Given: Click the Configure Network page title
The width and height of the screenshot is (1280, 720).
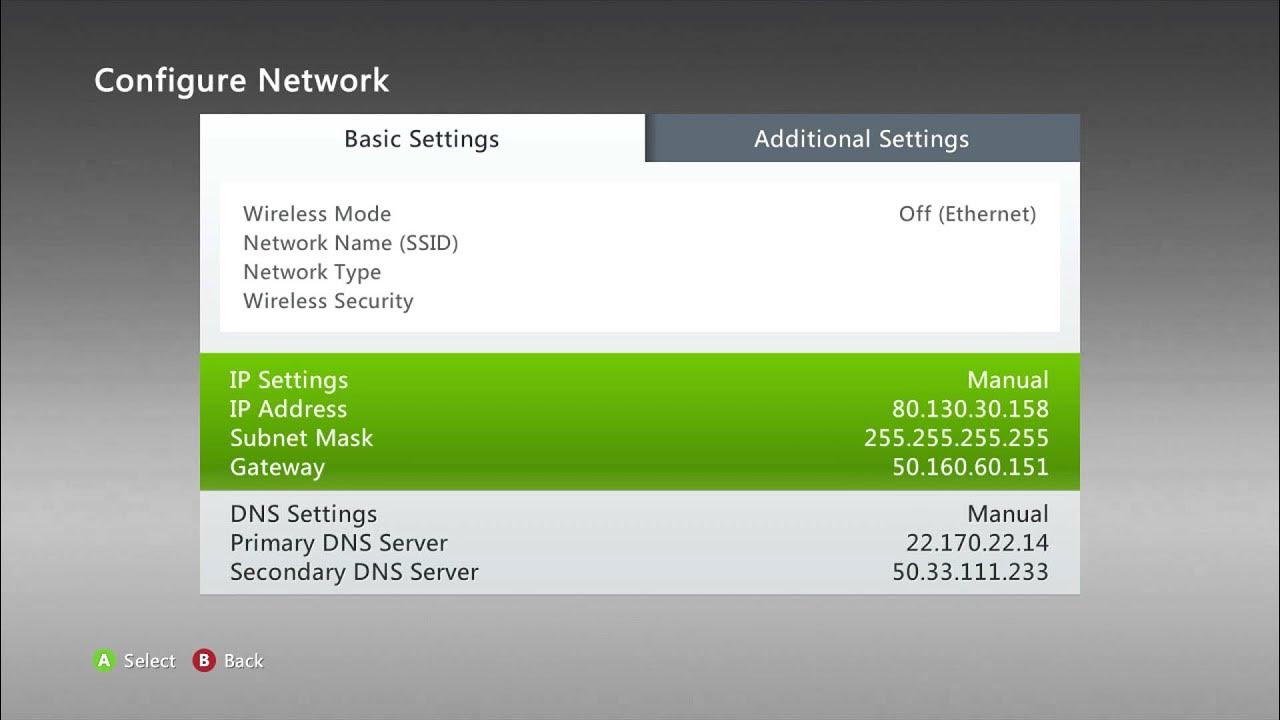Looking at the screenshot, I should point(241,80).
